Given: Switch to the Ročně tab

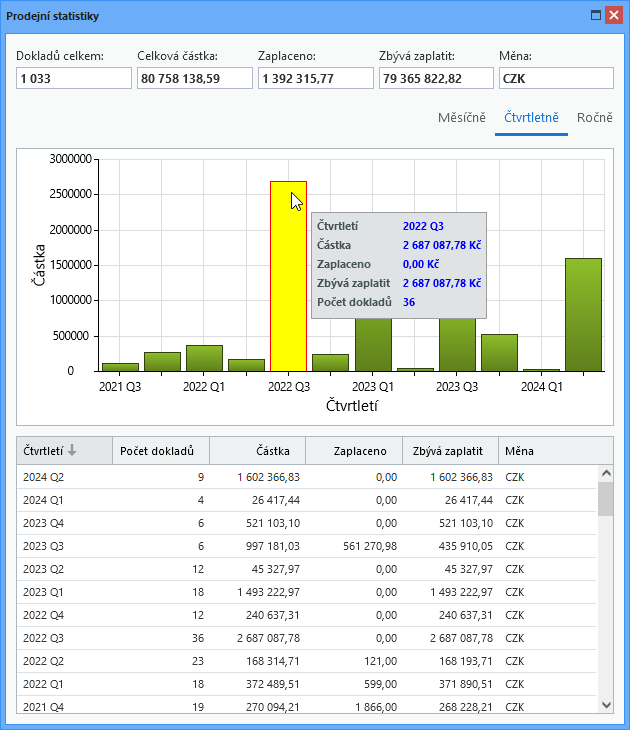Looking at the screenshot, I should (x=594, y=117).
